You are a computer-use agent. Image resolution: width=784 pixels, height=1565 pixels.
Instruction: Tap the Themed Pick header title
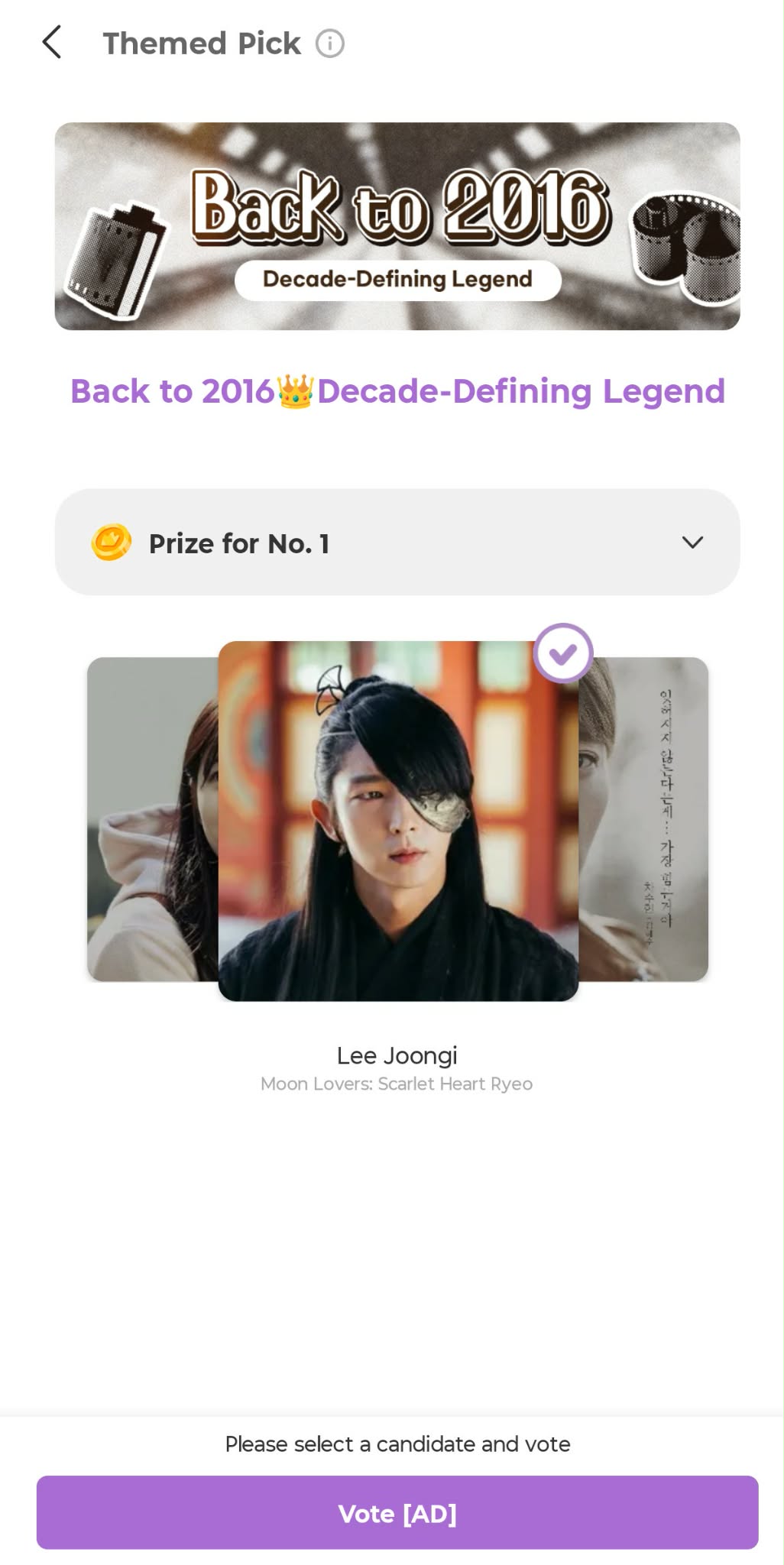tap(202, 44)
